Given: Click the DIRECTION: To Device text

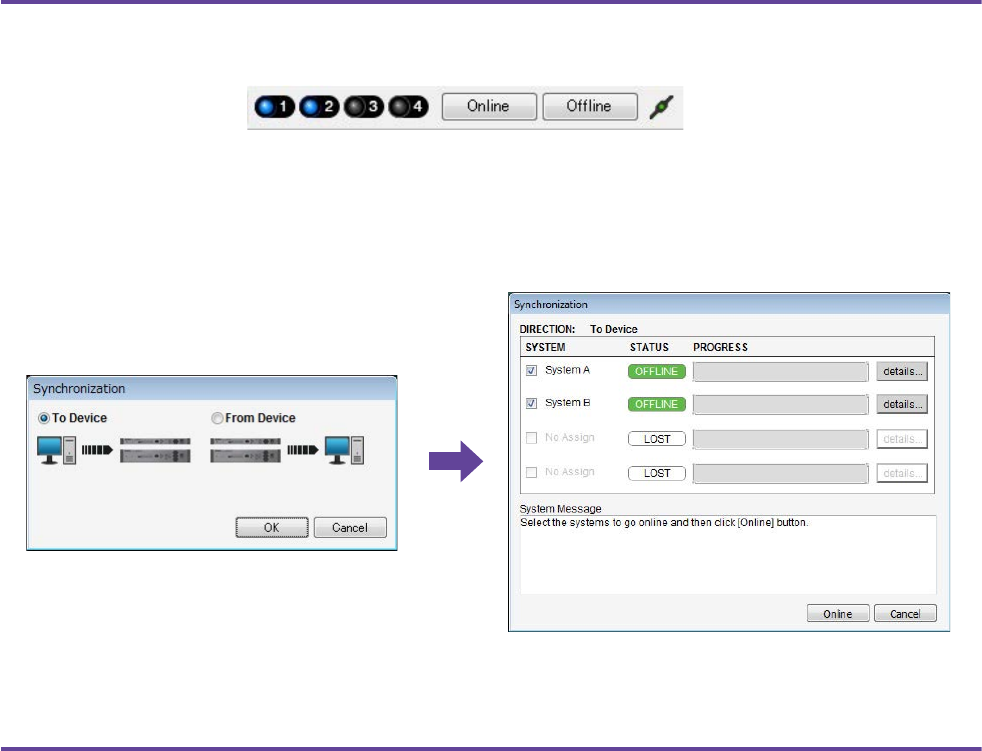Looking at the screenshot, I should [579, 329].
